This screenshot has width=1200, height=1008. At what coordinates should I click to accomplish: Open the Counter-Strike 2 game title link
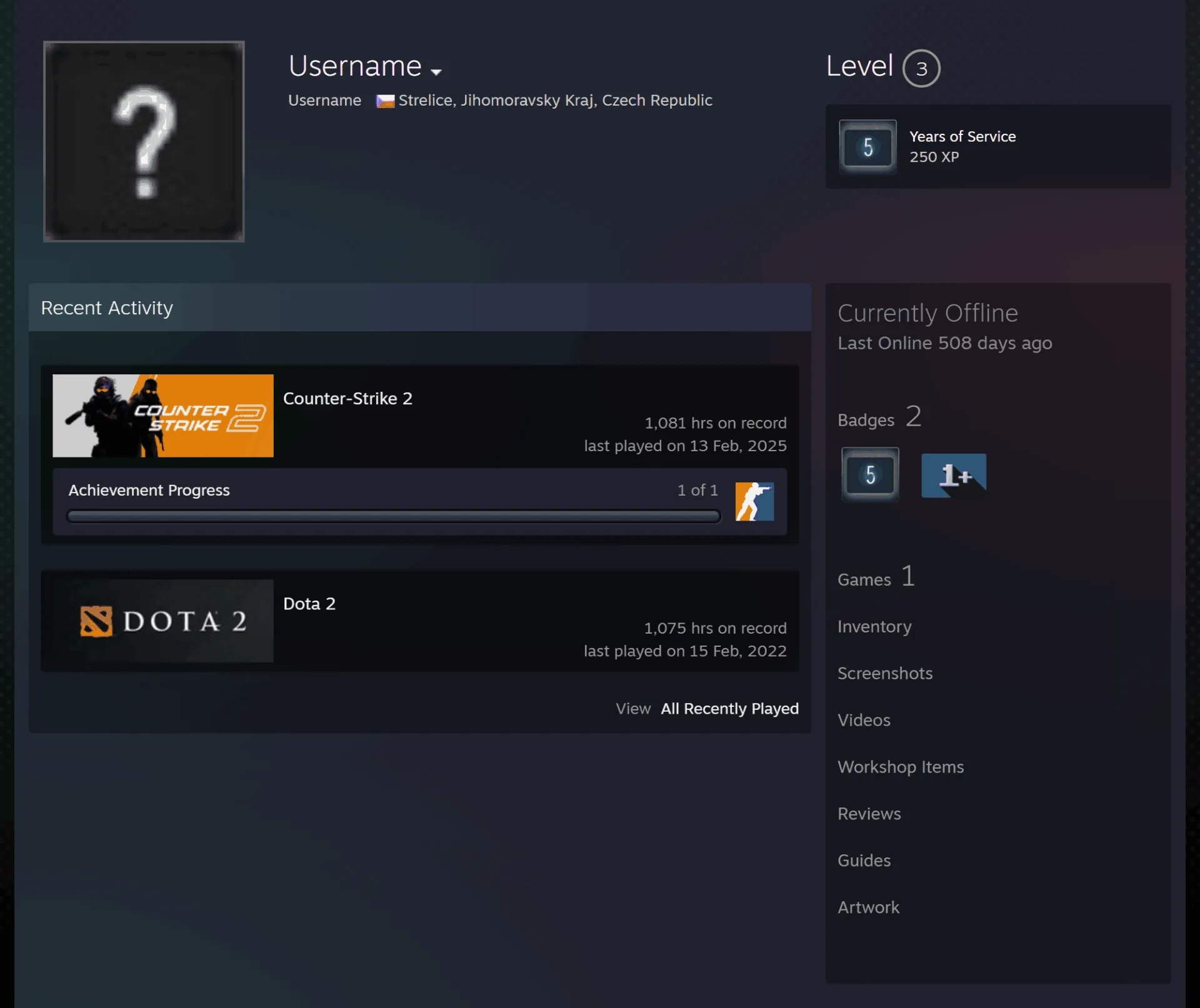pos(347,398)
